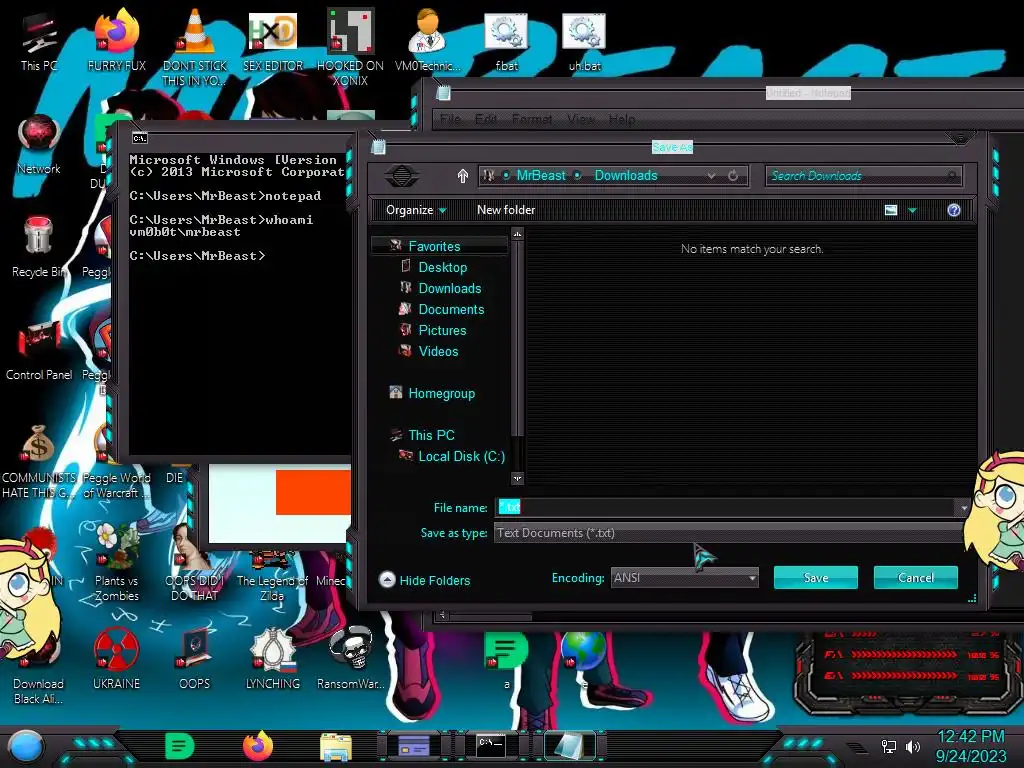Open the OOPS desktop shortcut
The image size is (1024, 768).
tap(195, 658)
